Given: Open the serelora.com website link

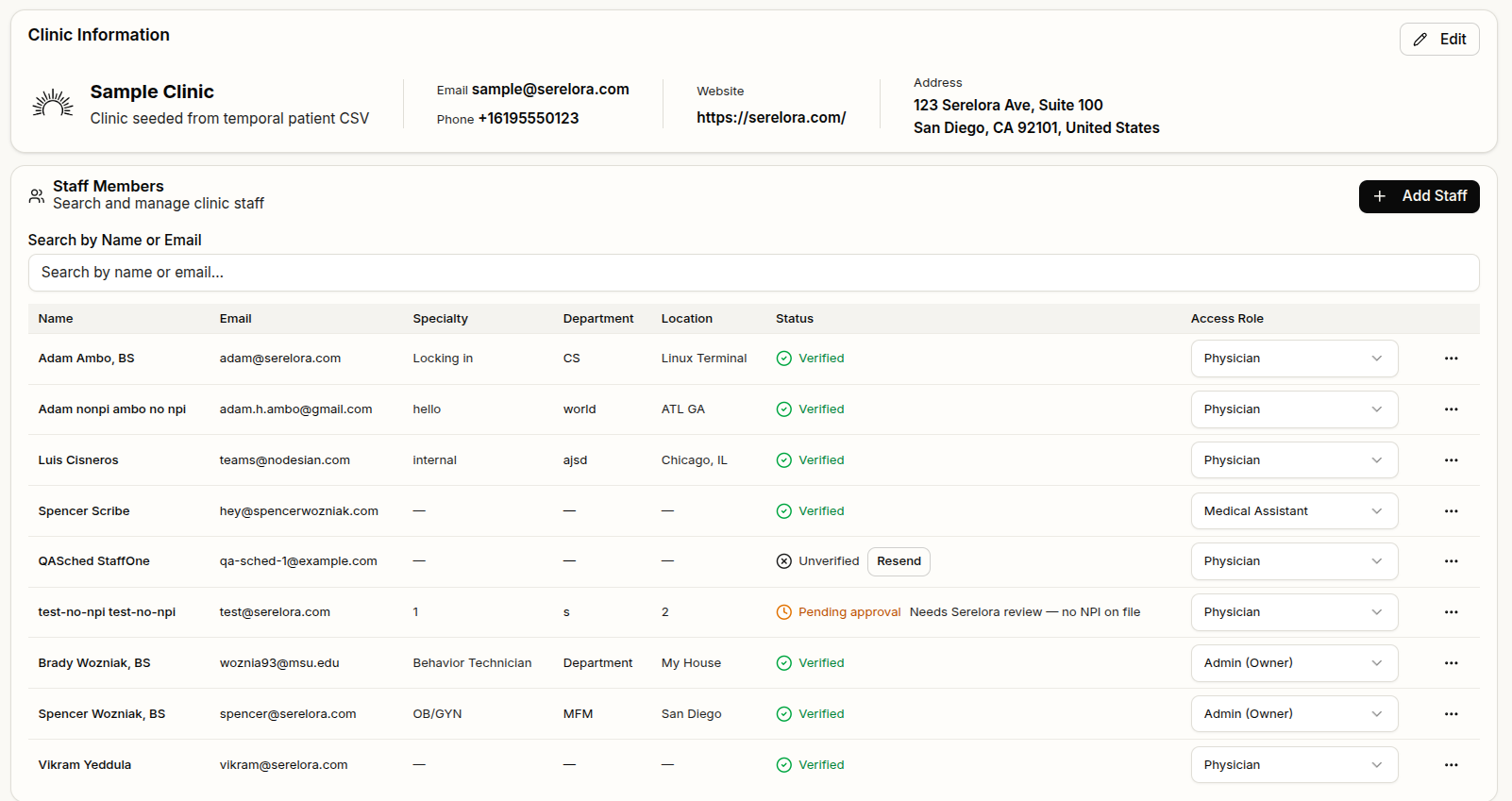Looking at the screenshot, I should 771,118.
